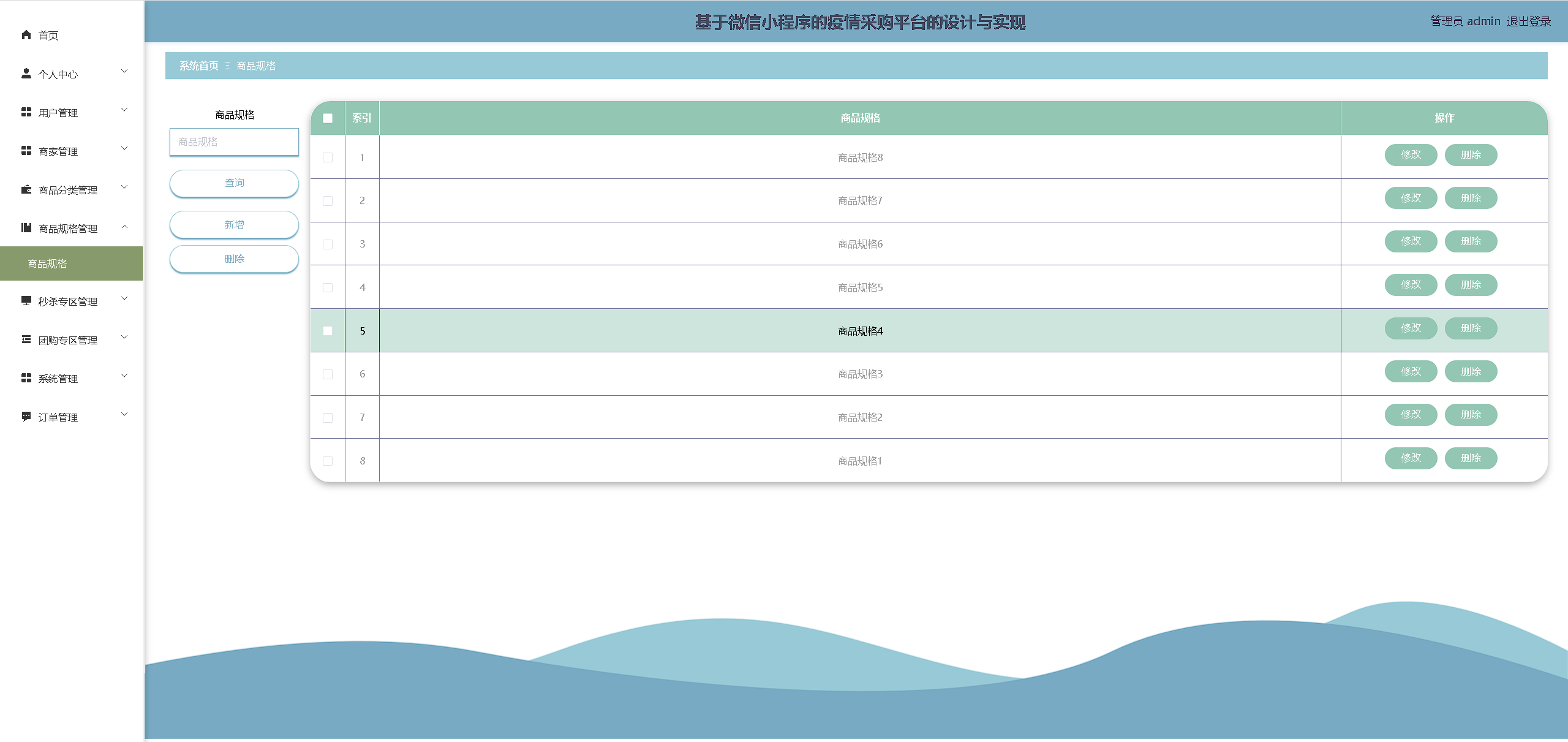Check the box for row 商品规格6
This screenshot has height=742, width=1568.
coord(328,244)
